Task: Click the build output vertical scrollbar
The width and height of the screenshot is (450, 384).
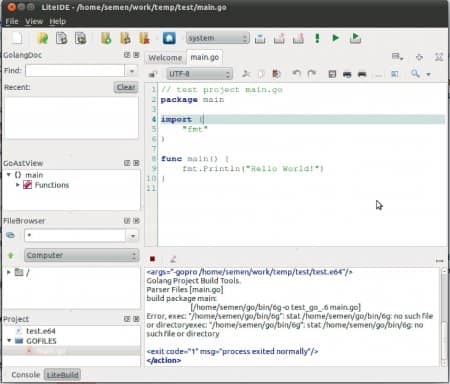Action: (x=444, y=316)
